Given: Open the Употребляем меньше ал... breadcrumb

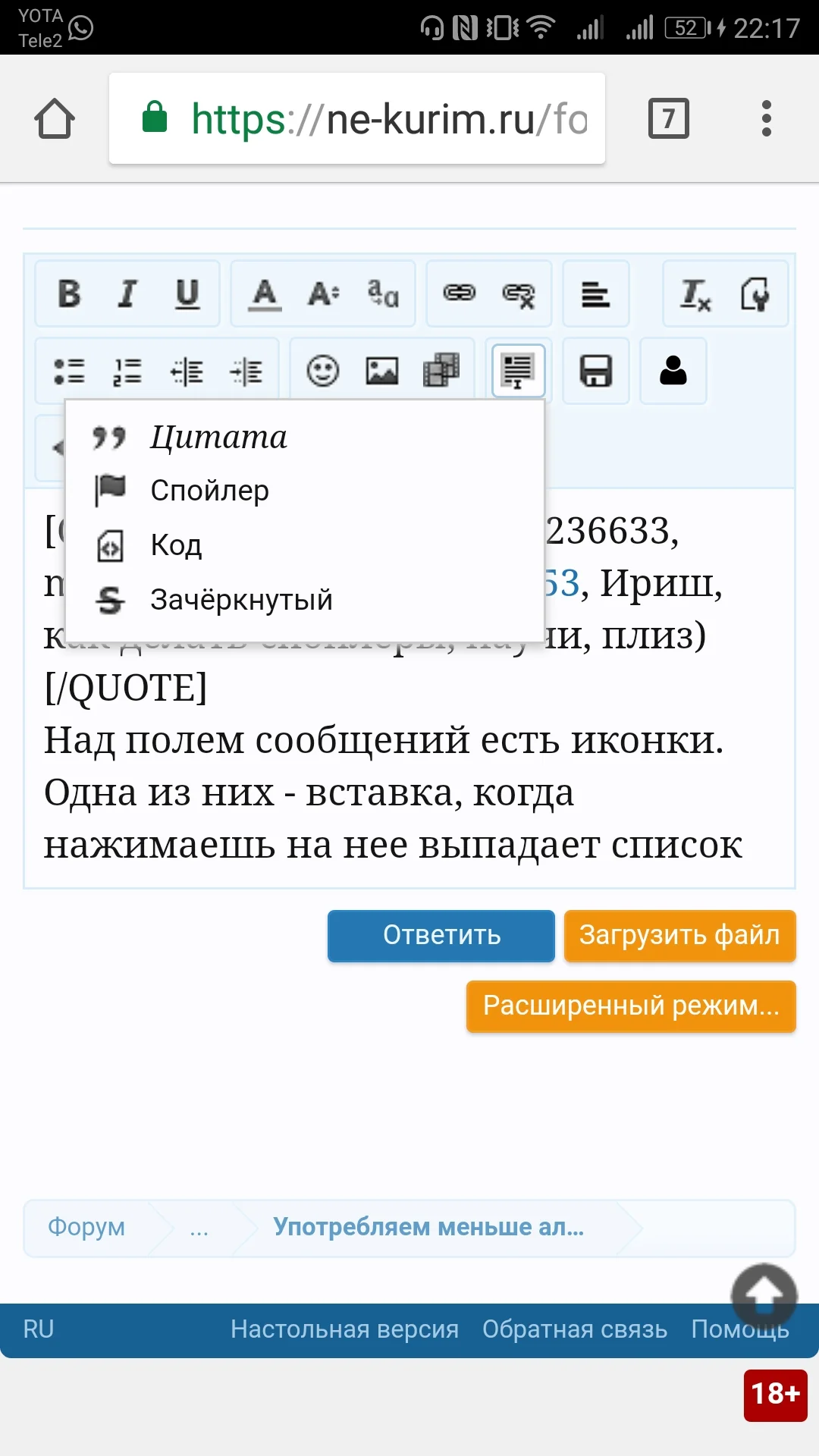Looking at the screenshot, I should pyautogui.click(x=428, y=1227).
